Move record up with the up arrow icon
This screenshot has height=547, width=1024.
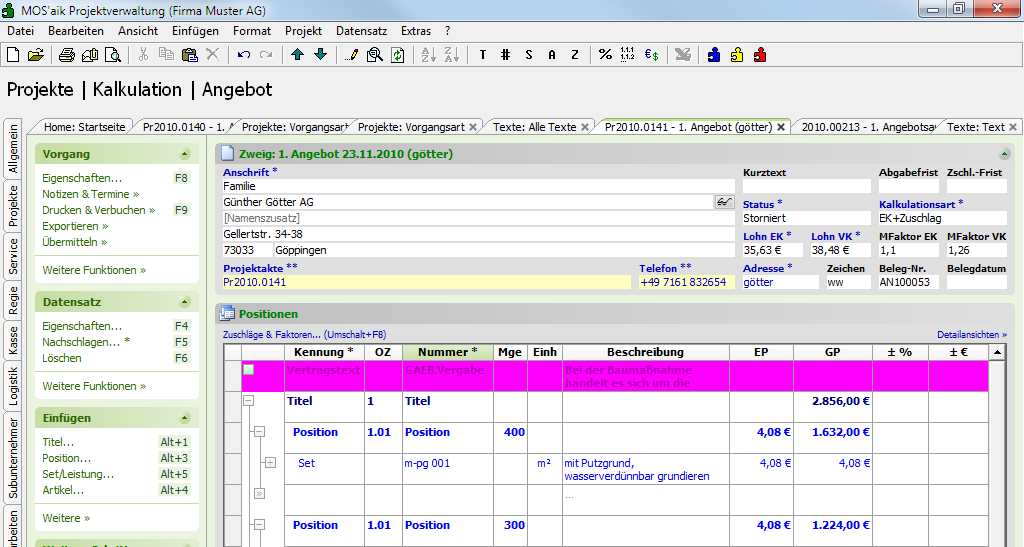click(x=297, y=55)
